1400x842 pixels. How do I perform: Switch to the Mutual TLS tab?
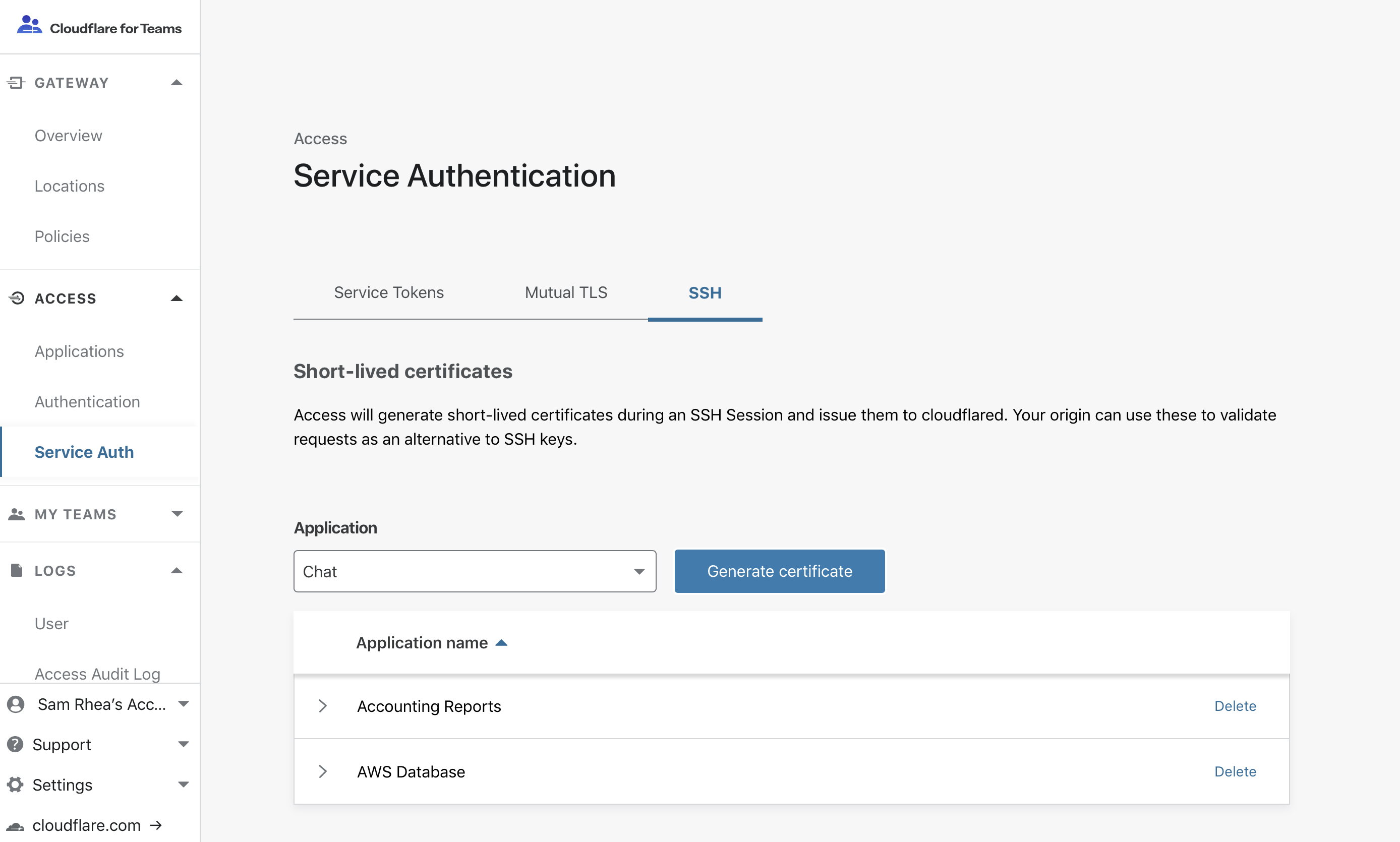click(566, 292)
